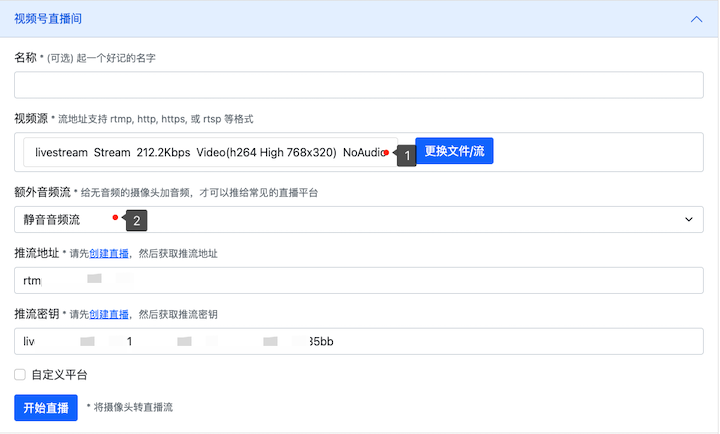Viewport: 720px width, 434px height.
Task: Click the 视频号直播间 header title
Action: pos(55,18)
